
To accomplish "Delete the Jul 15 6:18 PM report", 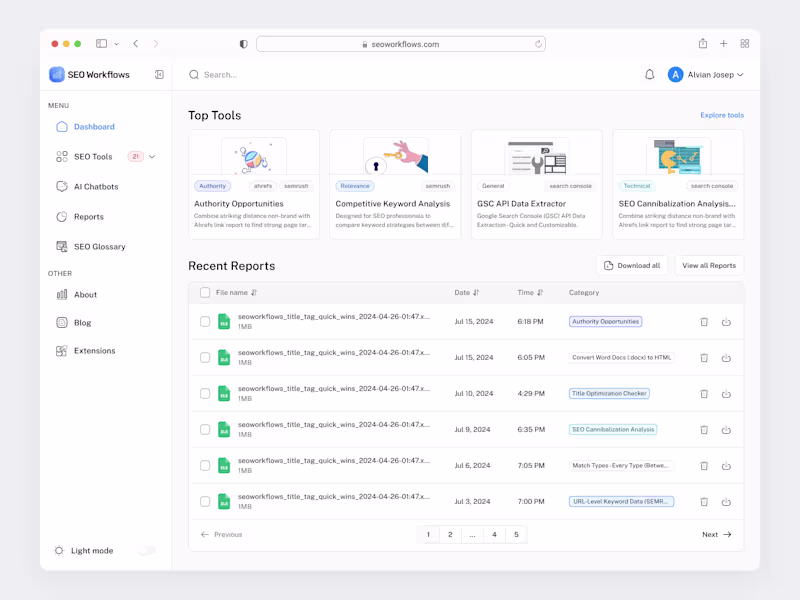I will pyautogui.click(x=704, y=322).
